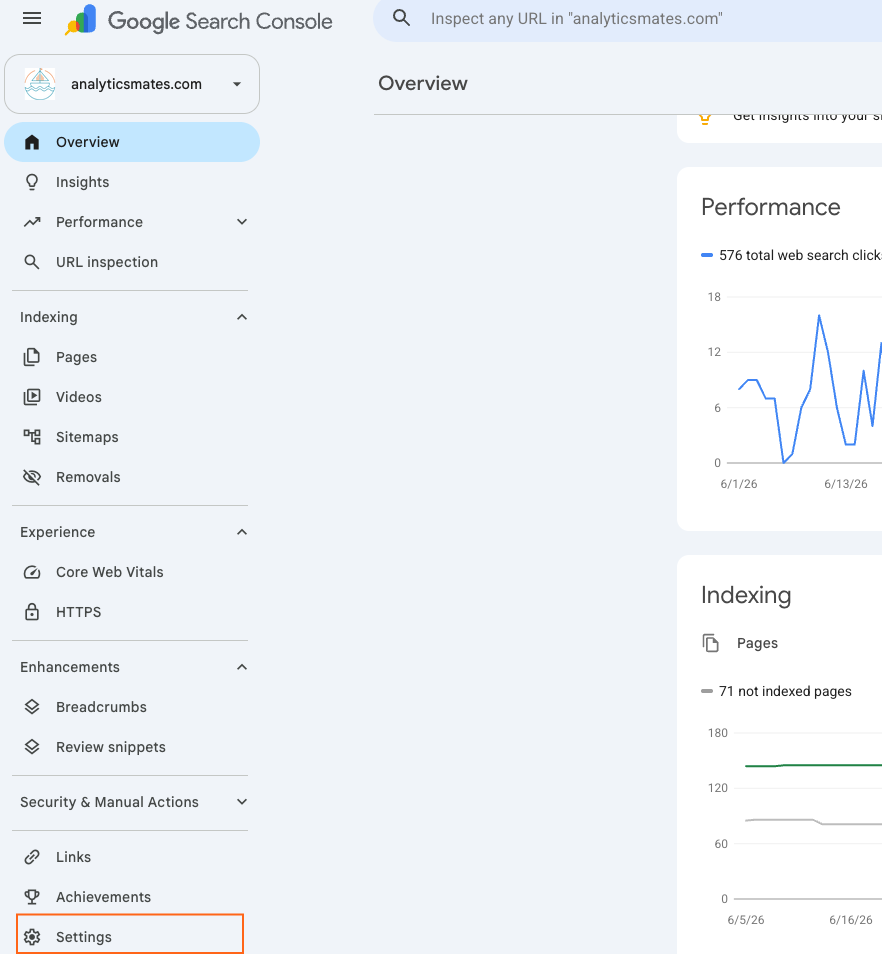Click the Performance trend arrow icon
The height and width of the screenshot is (954, 882).
pos(32,222)
